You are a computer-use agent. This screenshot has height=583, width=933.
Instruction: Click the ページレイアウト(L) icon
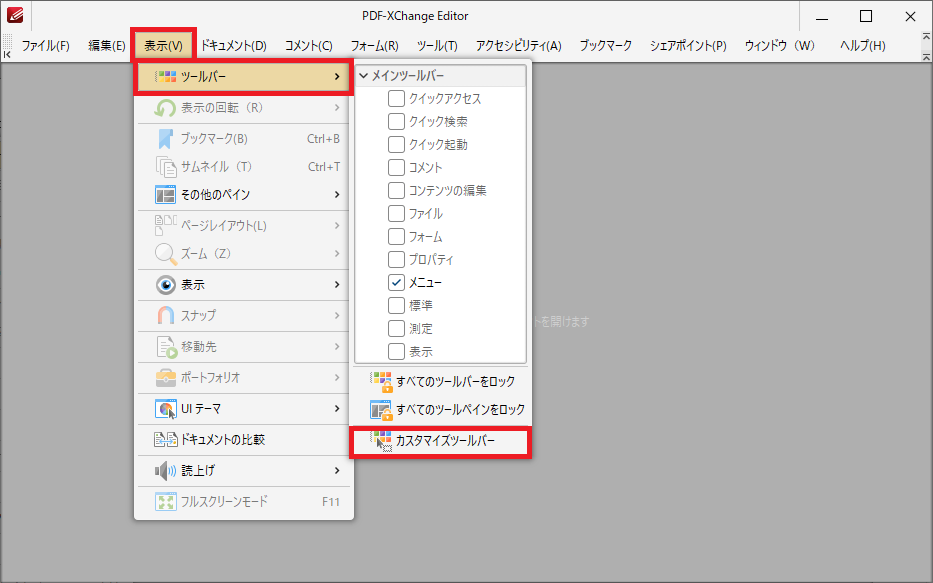(165, 225)
